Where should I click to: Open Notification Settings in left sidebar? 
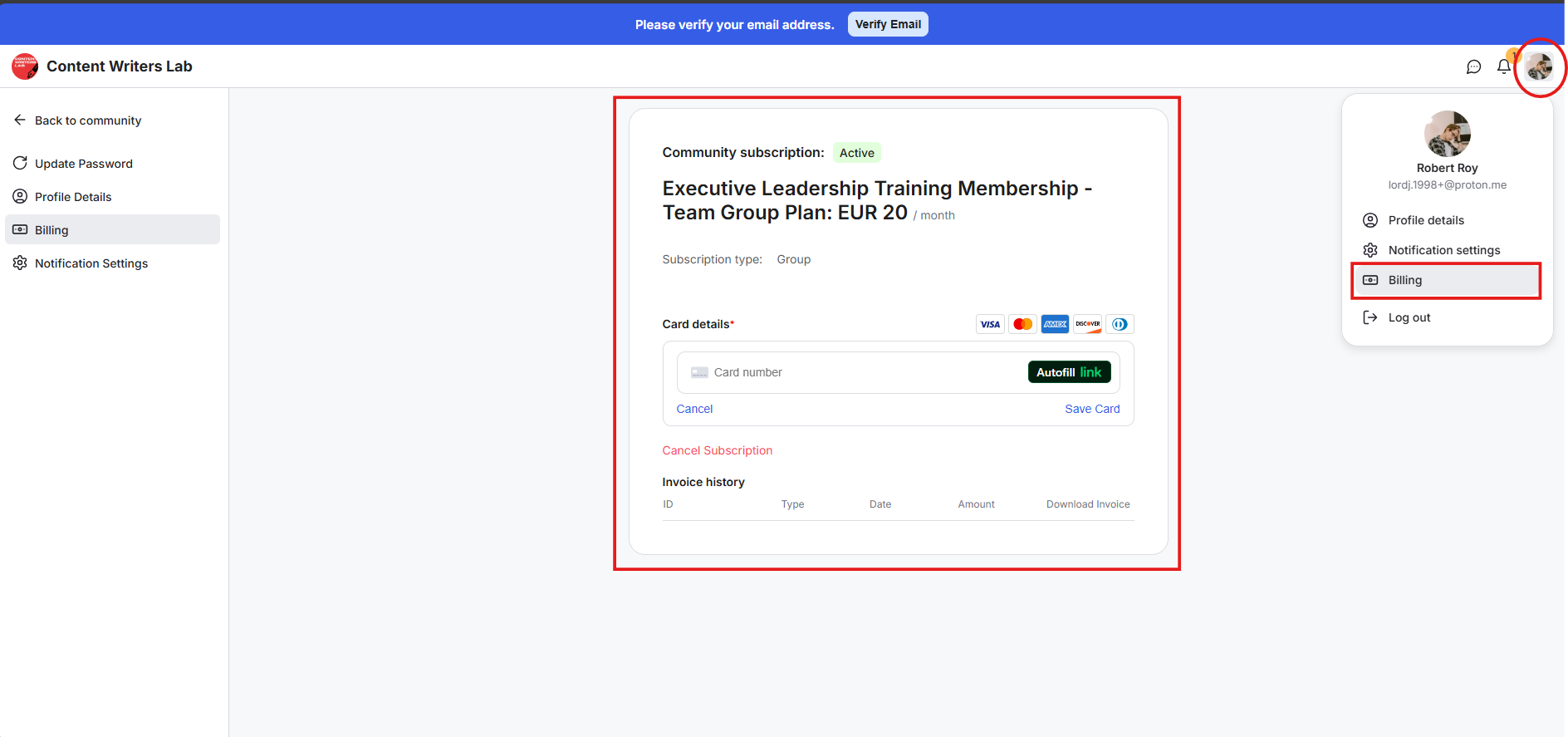91,263
